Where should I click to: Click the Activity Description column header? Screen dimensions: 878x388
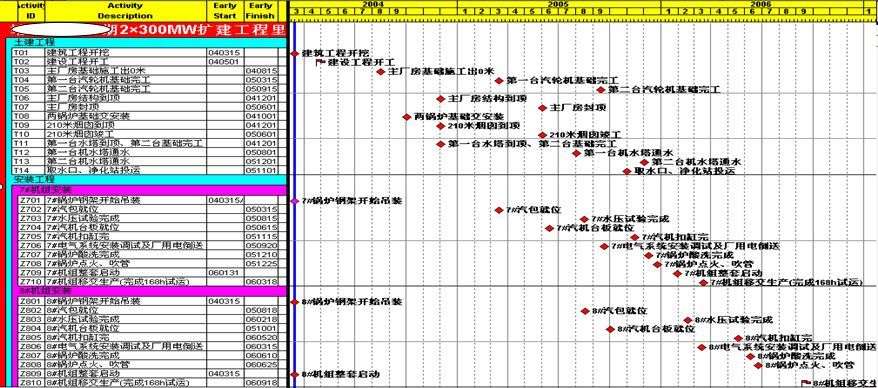point(125,11)
